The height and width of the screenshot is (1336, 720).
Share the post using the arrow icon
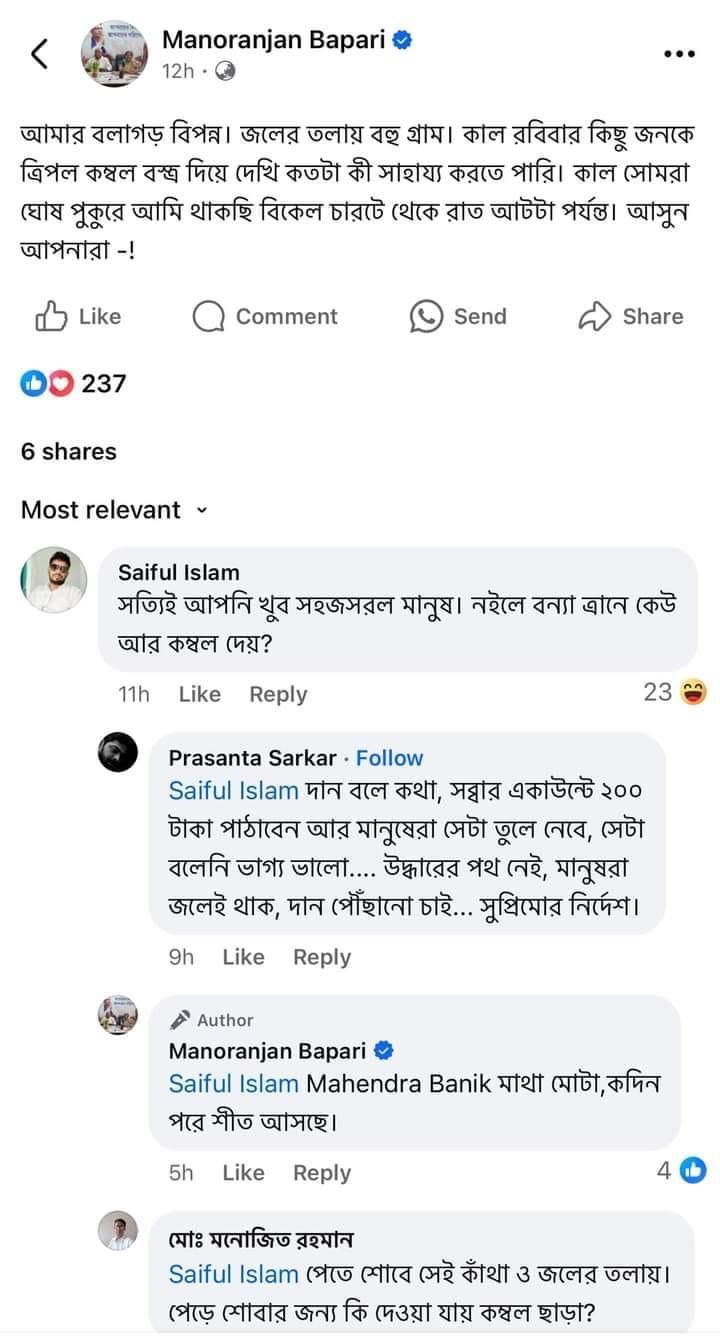click(x=595, y=317)
